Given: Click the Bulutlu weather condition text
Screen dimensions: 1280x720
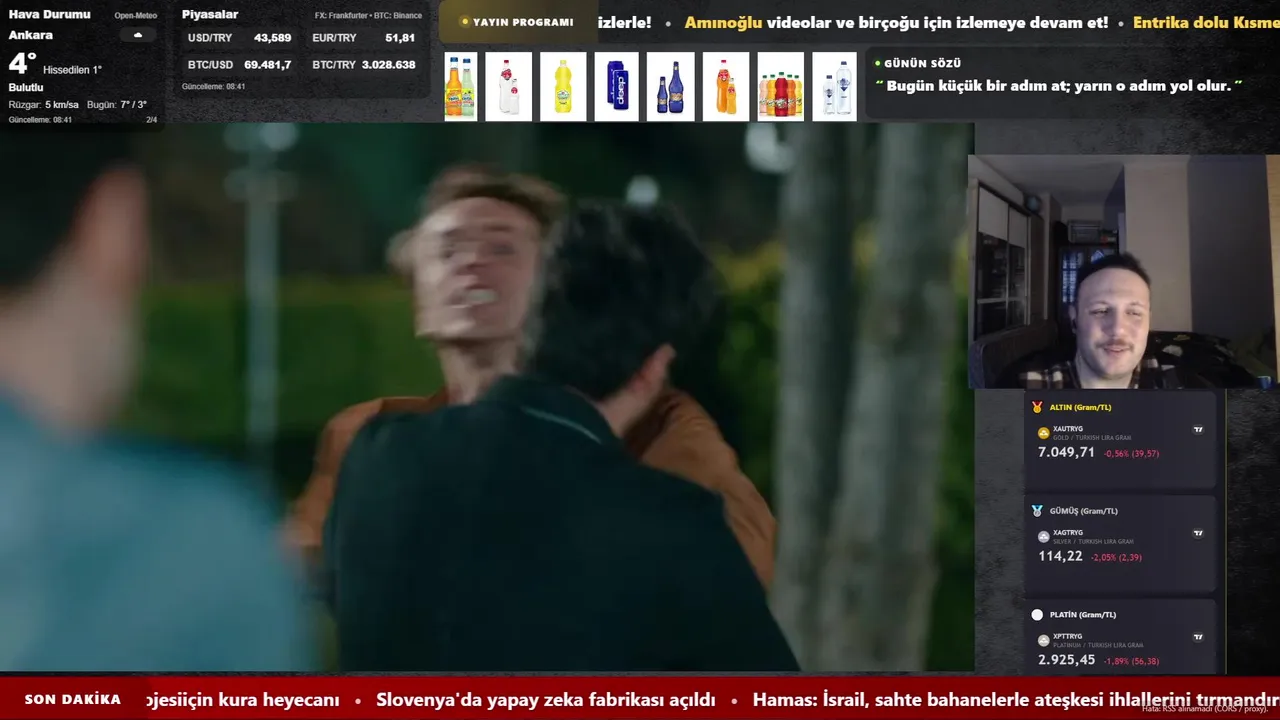Looking at the screenshot, I should [x=26, y=88].
